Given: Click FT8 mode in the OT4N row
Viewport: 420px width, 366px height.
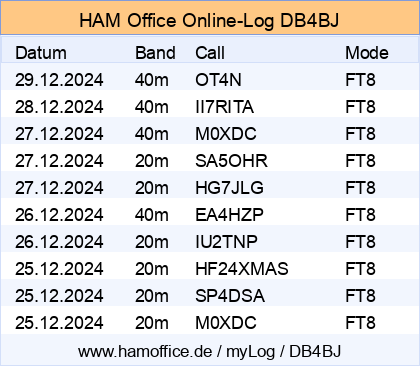Looking at the screenshot, I should click(360, 80).
